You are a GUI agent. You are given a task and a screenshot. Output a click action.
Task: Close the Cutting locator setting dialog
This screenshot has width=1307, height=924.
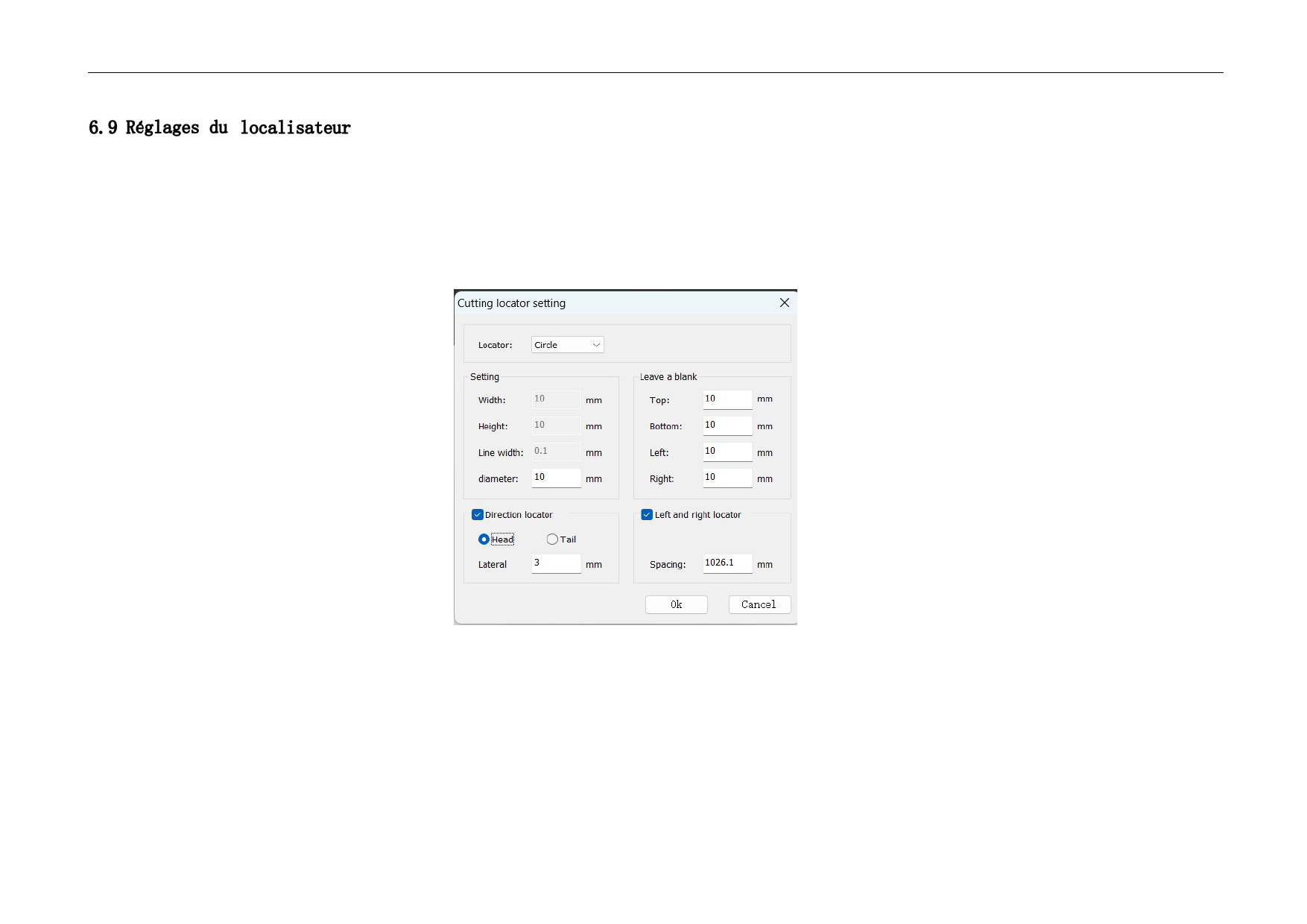coord(784,303)
